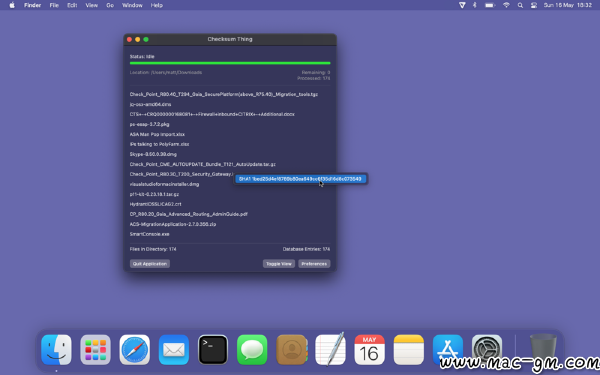This screenshot has height=375, width=600.
Task: Open App Store from the Dock
Action: [x=448, y=349]
